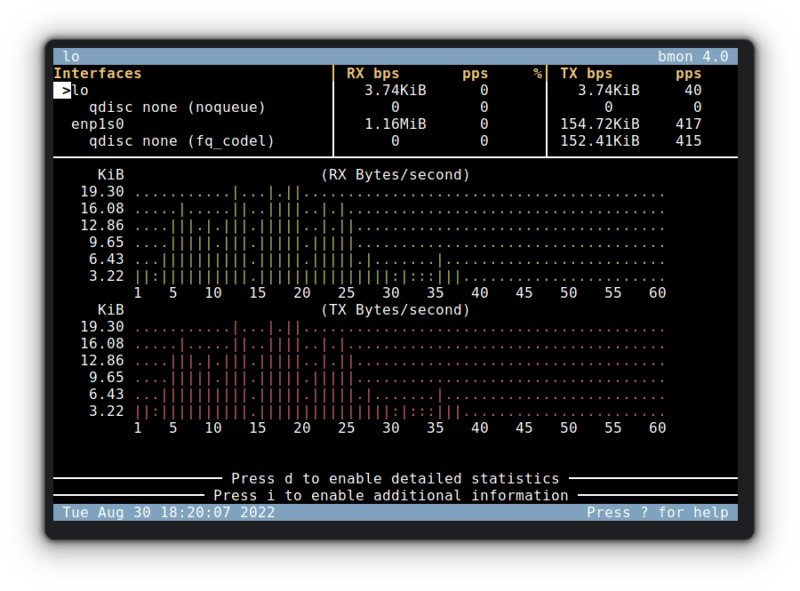This screenshot has width=800, height=591.
Task: Click the (RX Bytes/second) graph title
Action: [x=395, y=174]
